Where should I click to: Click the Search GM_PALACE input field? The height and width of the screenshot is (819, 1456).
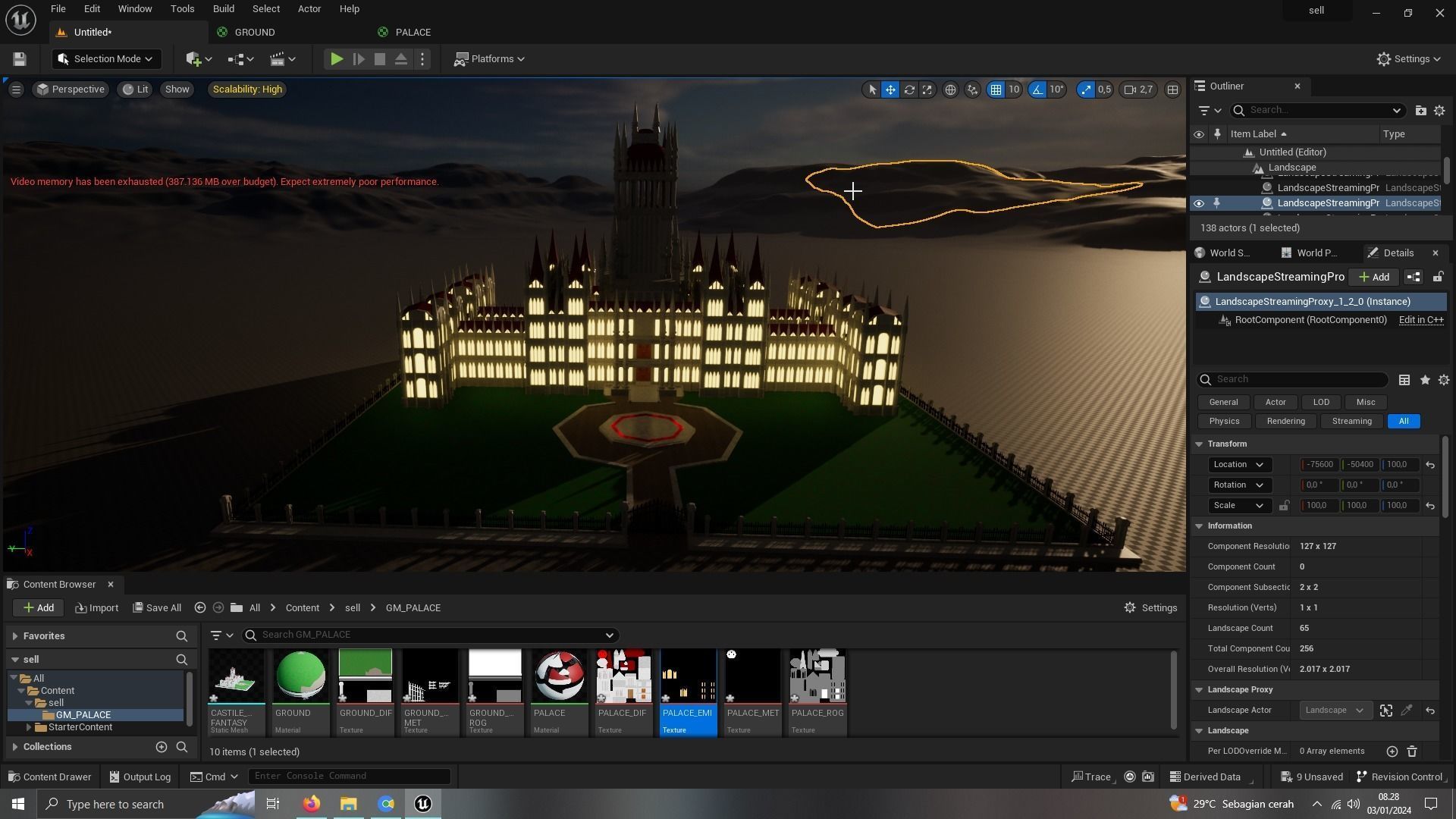pos(430,635)
